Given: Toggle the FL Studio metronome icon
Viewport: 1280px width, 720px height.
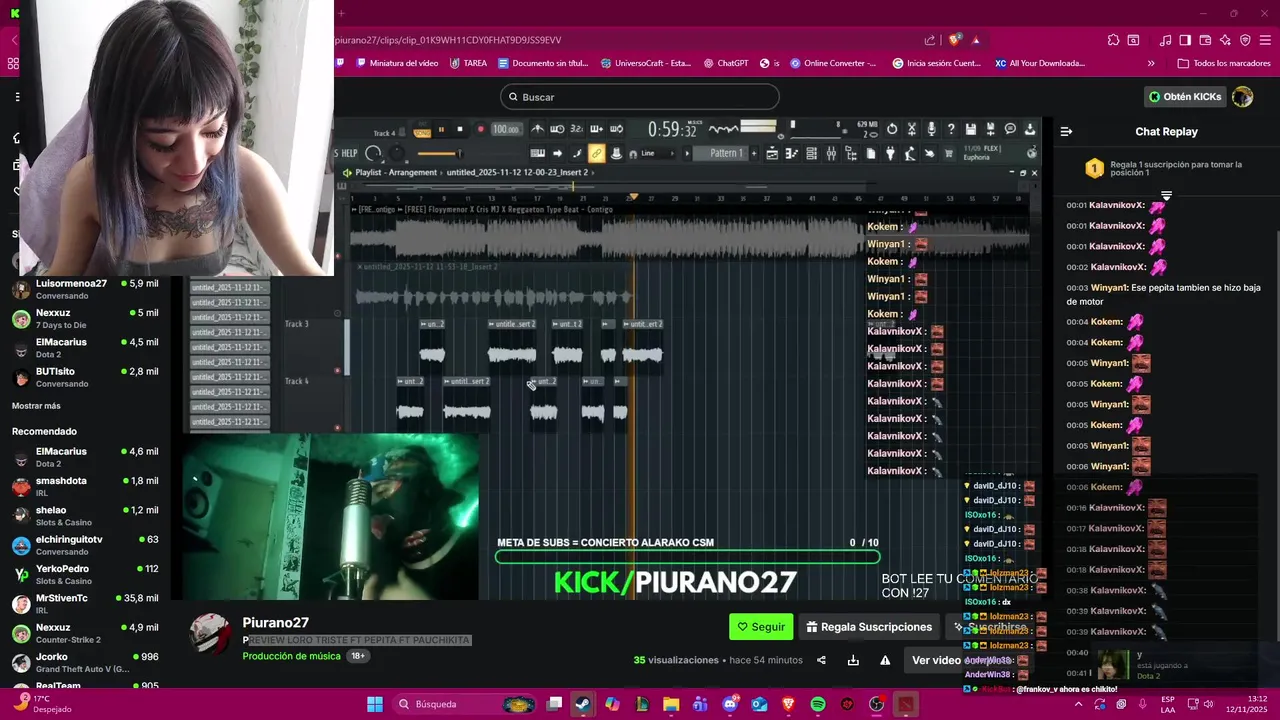Looking at the screenshot, I should 537,129.
